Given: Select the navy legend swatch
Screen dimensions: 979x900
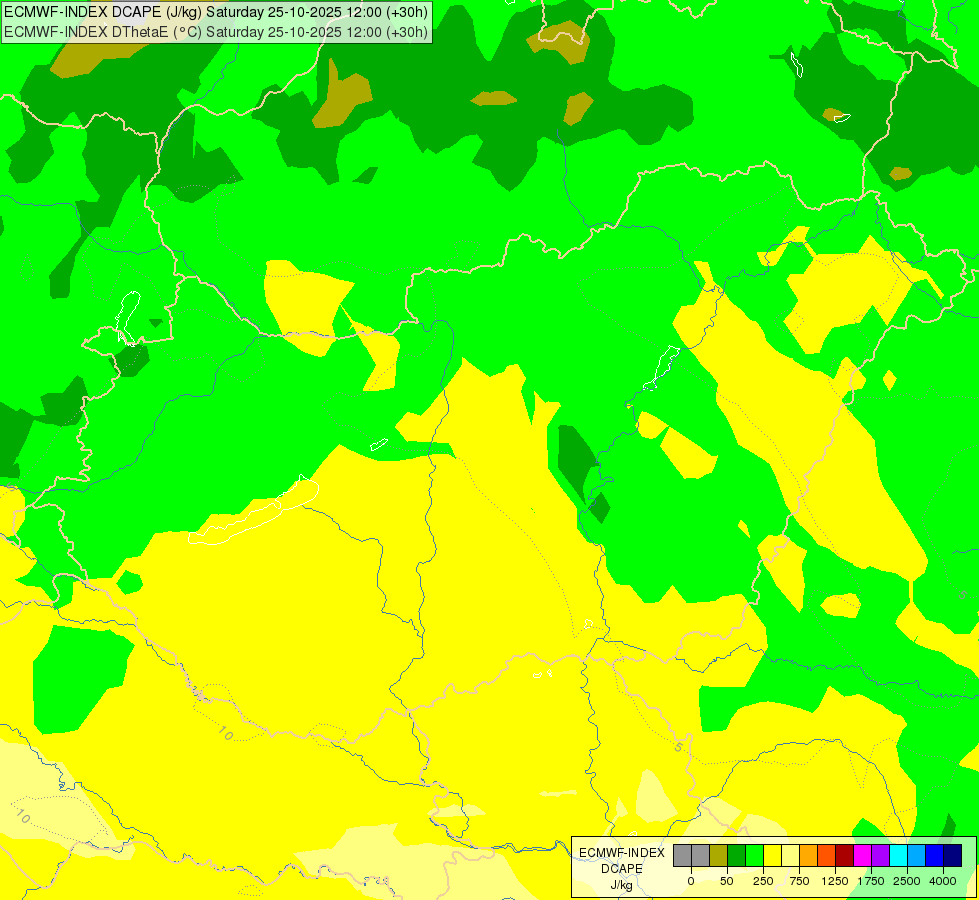Looking at the screenshot, I should click(952, 856).
